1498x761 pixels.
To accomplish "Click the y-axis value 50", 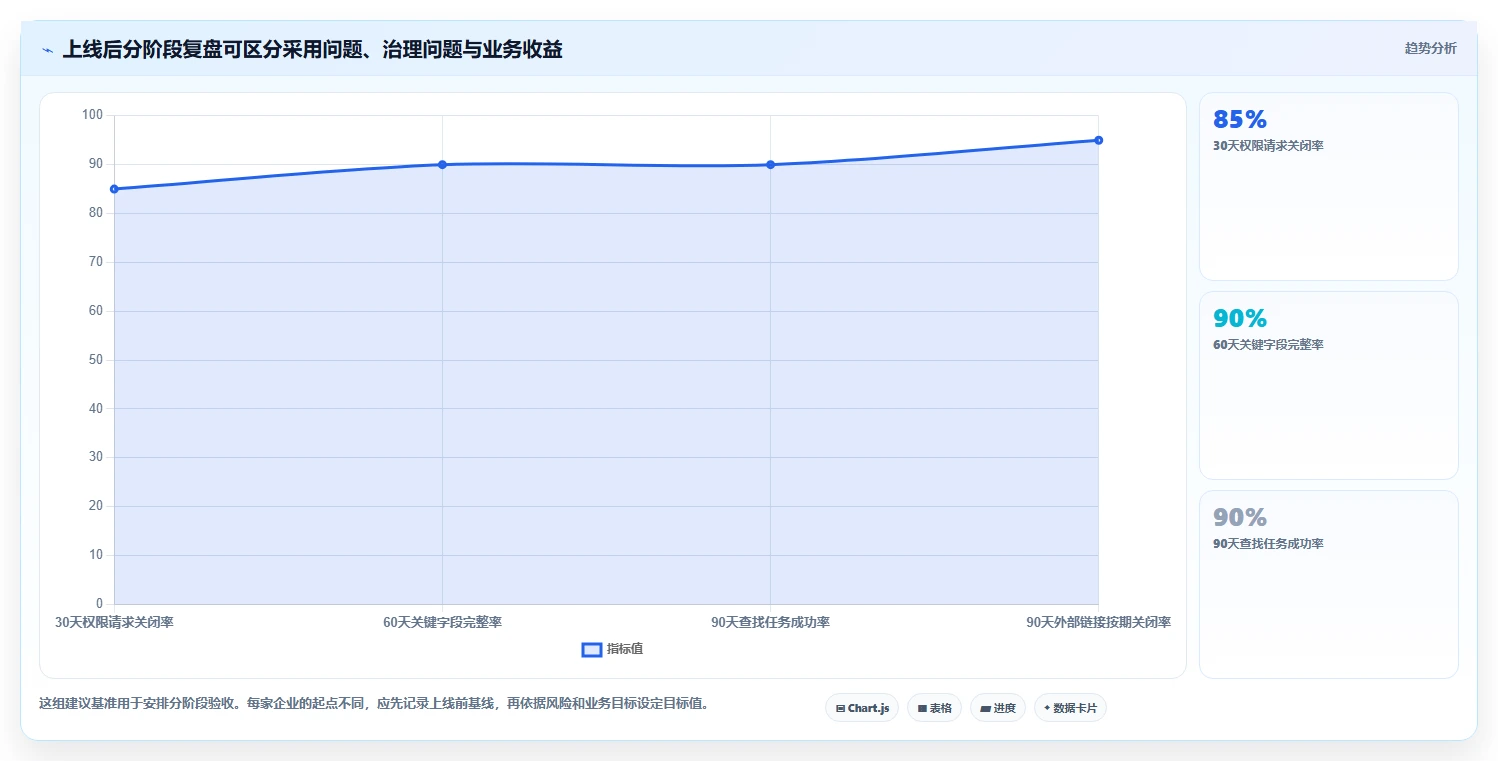I will 96,359.
